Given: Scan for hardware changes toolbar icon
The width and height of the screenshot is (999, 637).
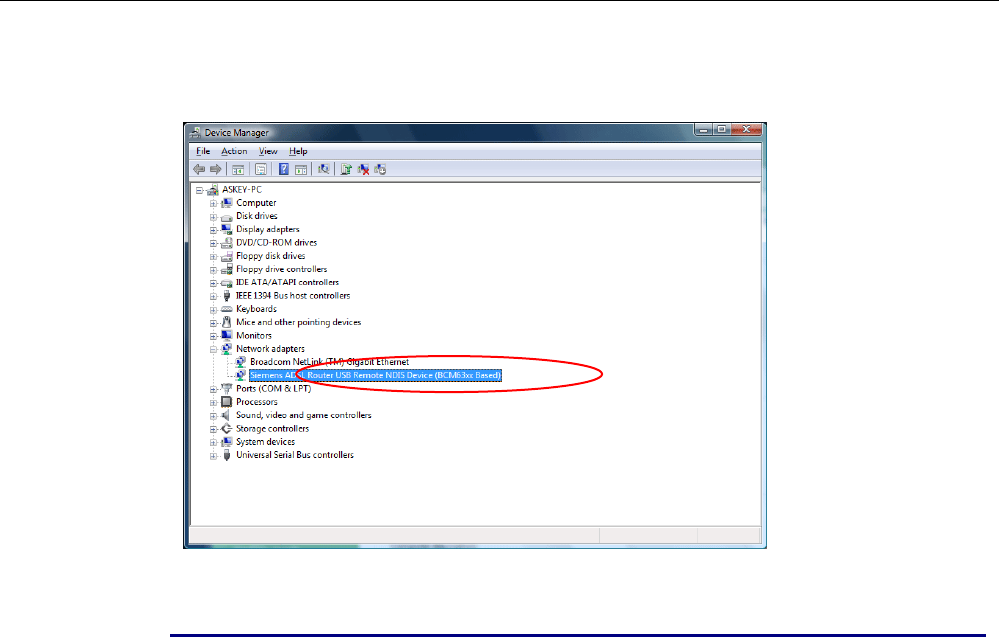Looking at the screenshot, I should click(324, 169).
